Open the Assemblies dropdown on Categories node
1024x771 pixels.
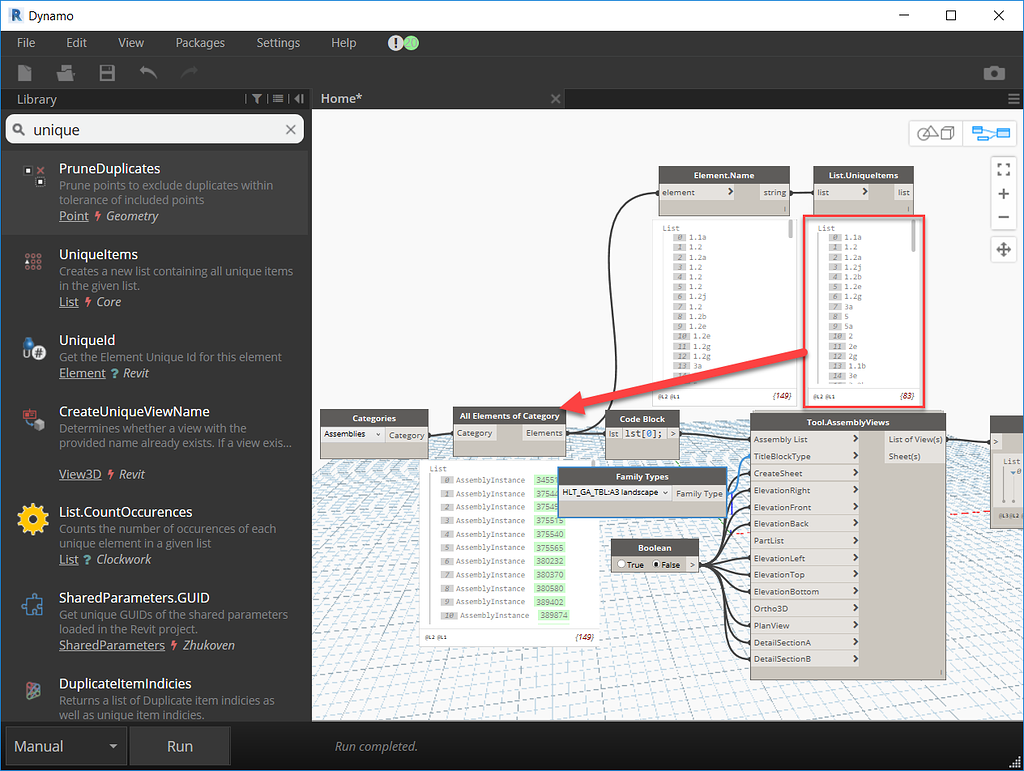click(352, 435)
